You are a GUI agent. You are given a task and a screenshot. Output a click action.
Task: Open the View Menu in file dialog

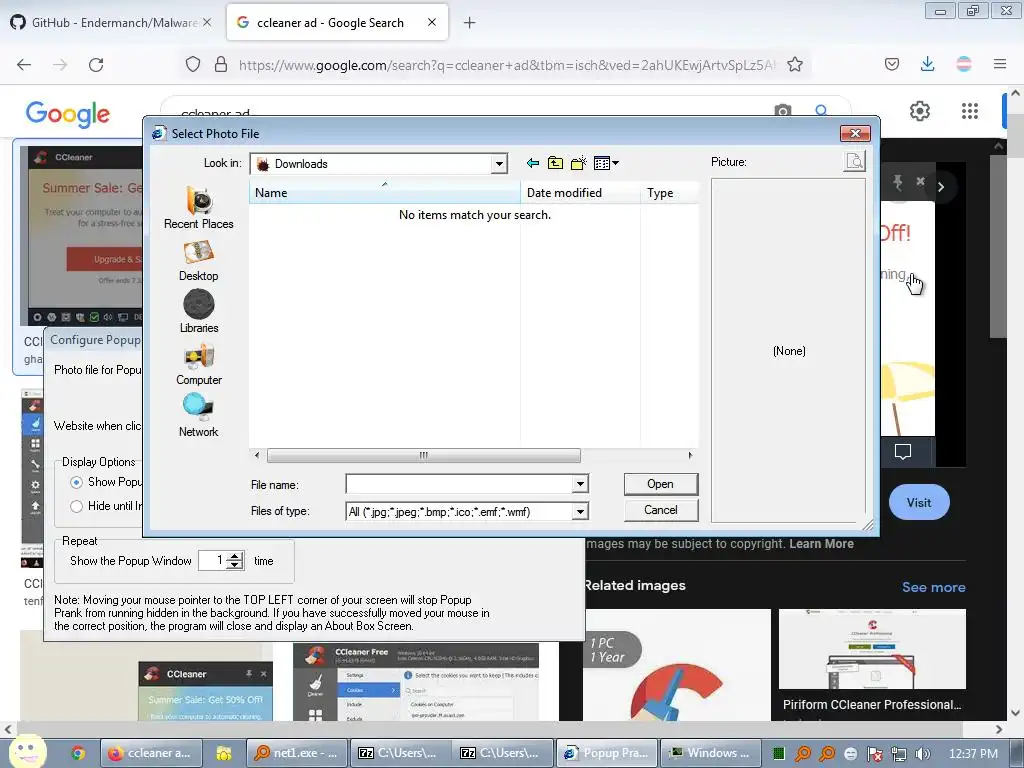pyautogui.click(x=606, y=163)
